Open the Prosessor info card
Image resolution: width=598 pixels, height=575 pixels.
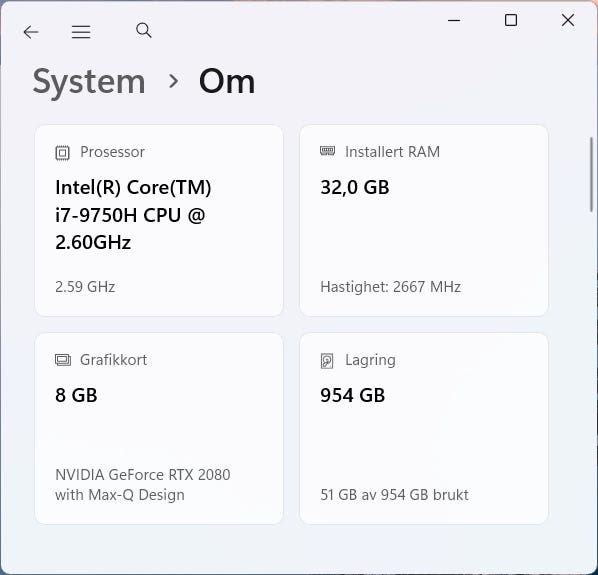click(x=159, y=220)
